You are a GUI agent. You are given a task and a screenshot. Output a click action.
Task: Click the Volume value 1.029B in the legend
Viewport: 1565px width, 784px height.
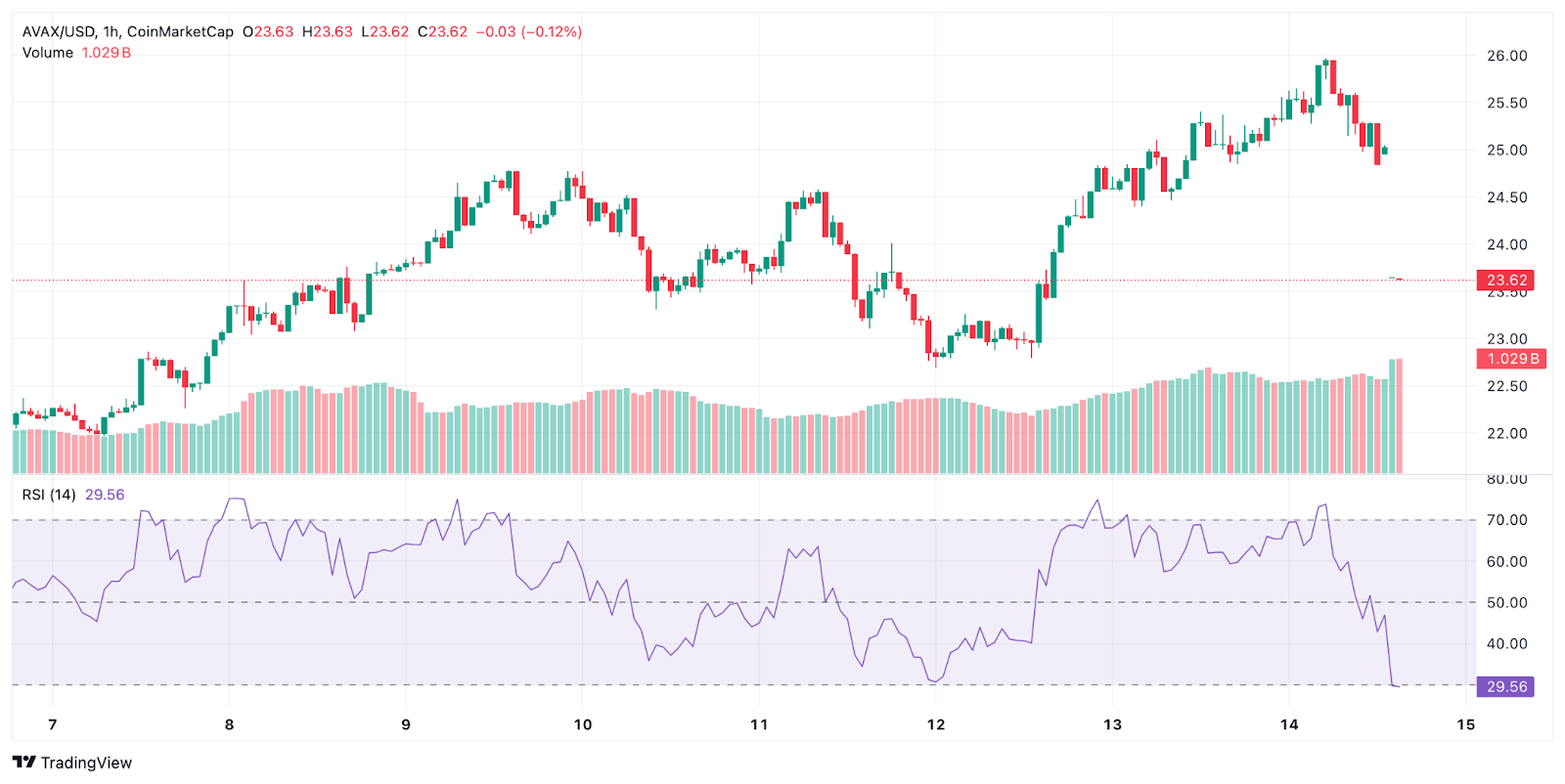106,53
